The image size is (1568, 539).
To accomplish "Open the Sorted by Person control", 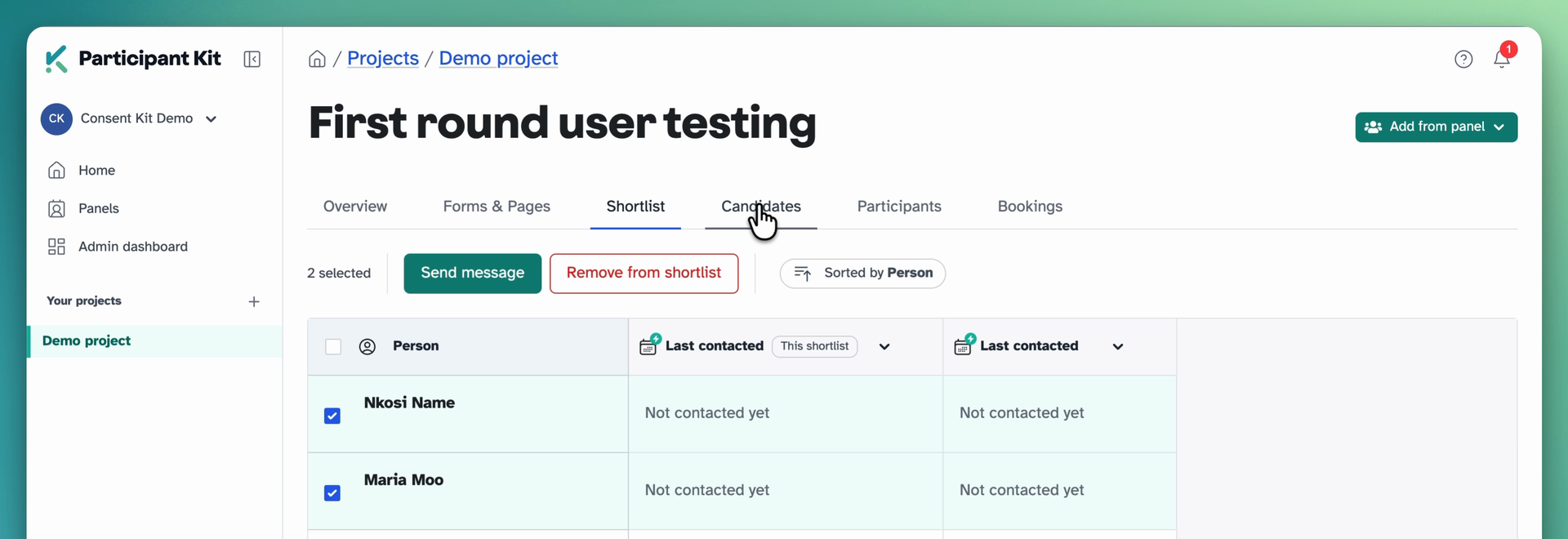I will 862,273.
